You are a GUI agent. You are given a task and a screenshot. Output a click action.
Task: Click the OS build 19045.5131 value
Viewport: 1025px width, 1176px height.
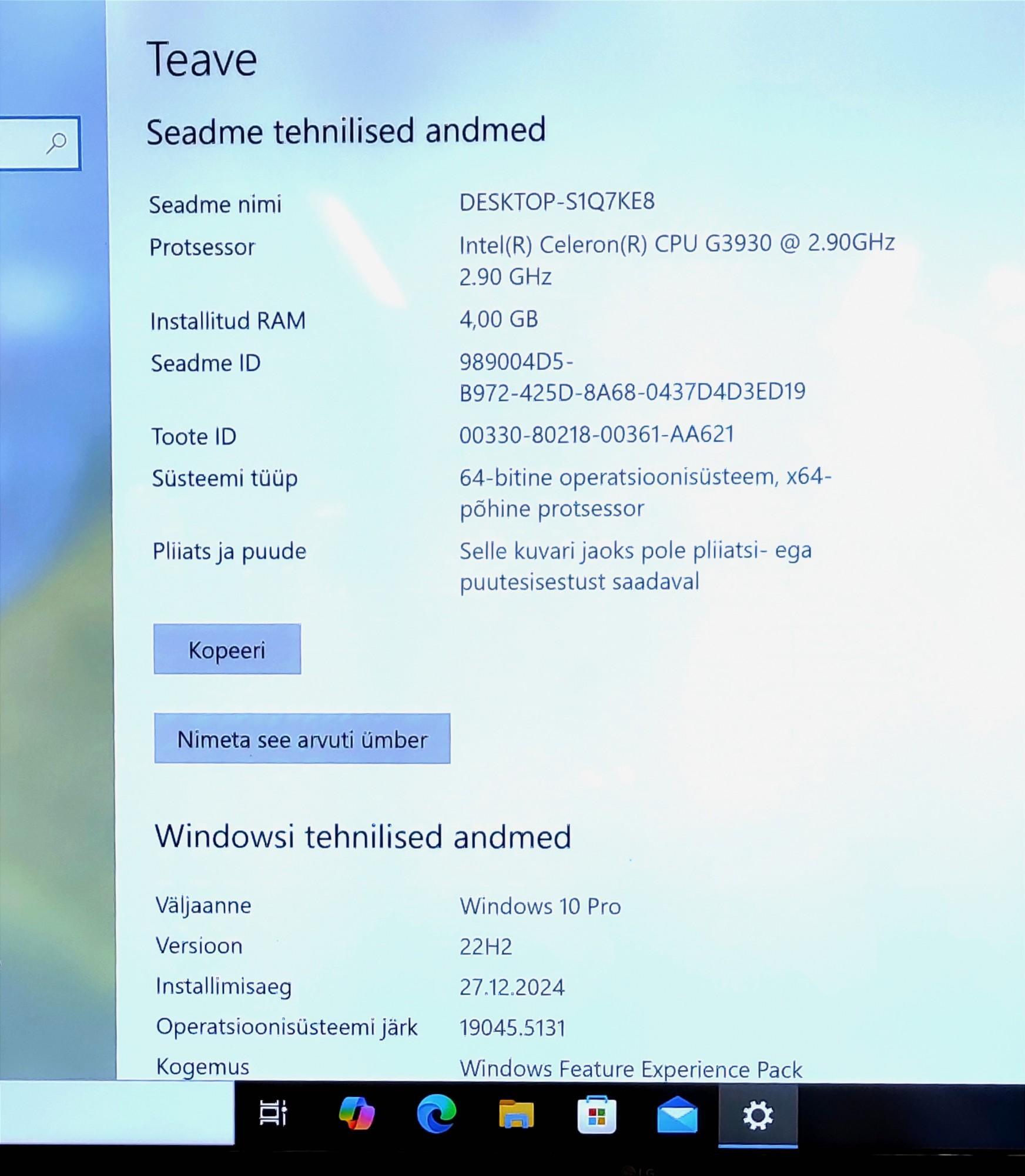tap(512, 1028)
